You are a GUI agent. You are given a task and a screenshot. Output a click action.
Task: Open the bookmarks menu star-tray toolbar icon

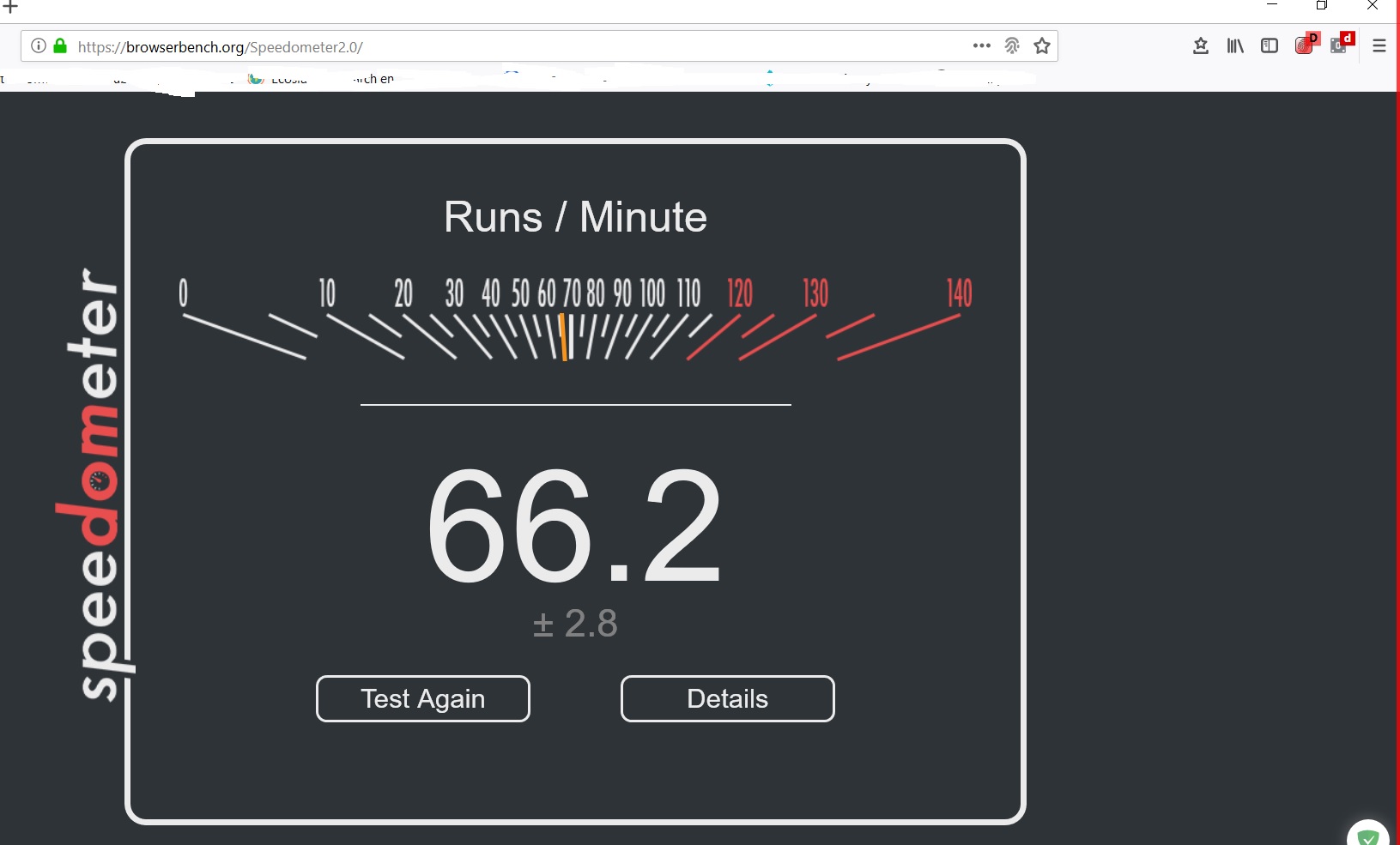click(1201, 45)
